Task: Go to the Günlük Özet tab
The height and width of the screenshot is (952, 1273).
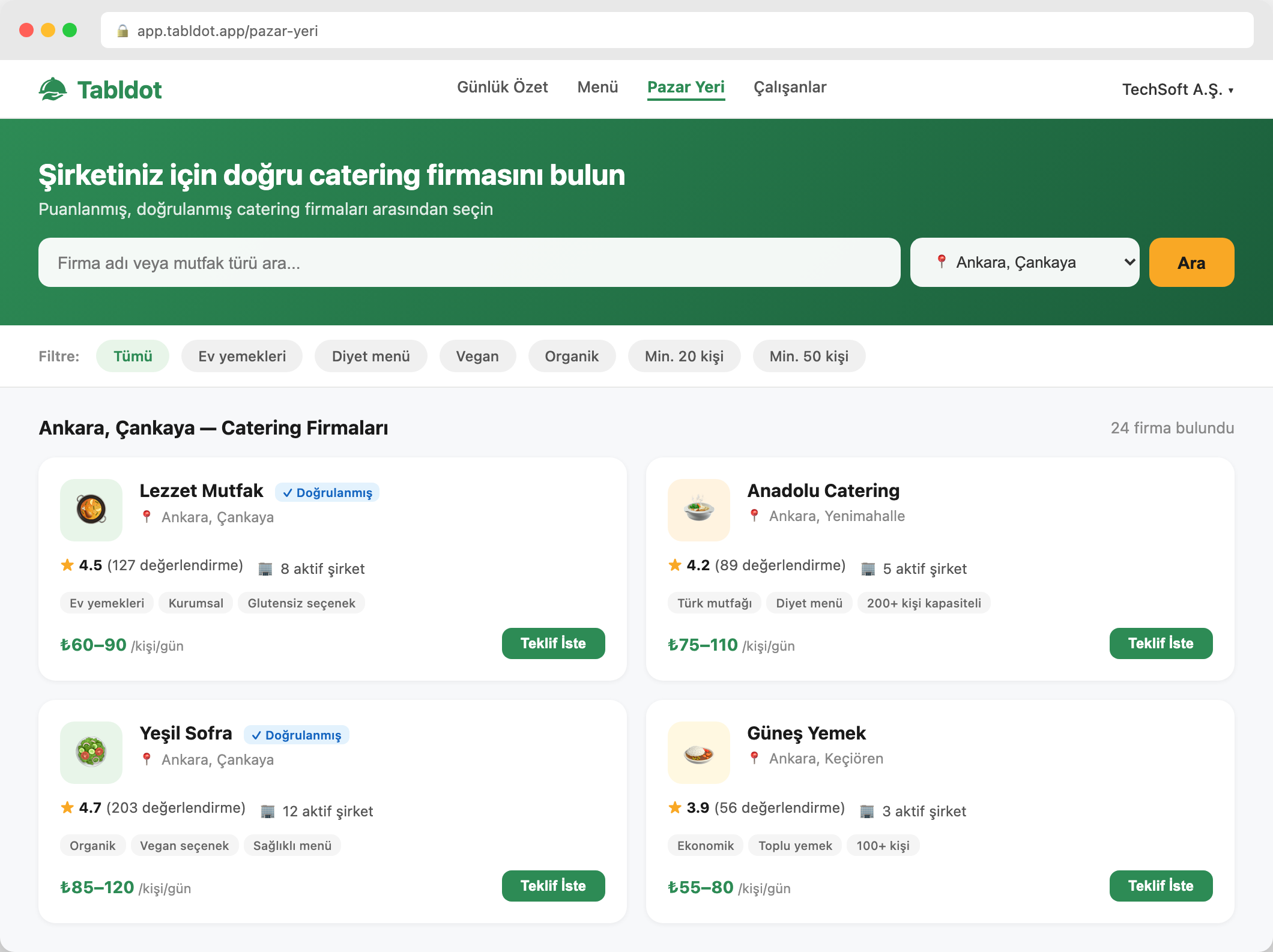Action: (x=502, y=87)
